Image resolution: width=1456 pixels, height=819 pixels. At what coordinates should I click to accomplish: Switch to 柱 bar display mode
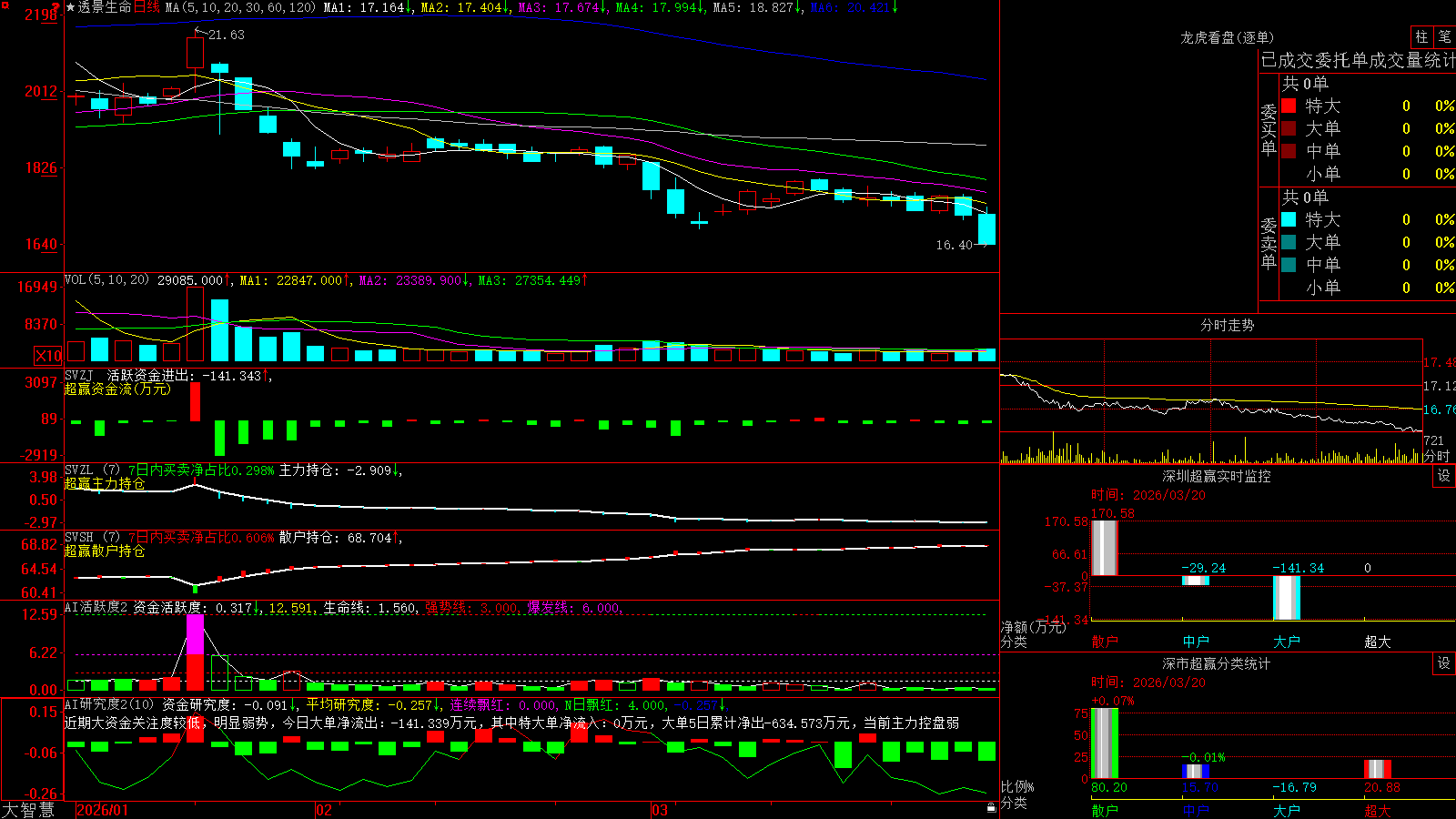pyautogui.click(x=1421, y=36)
